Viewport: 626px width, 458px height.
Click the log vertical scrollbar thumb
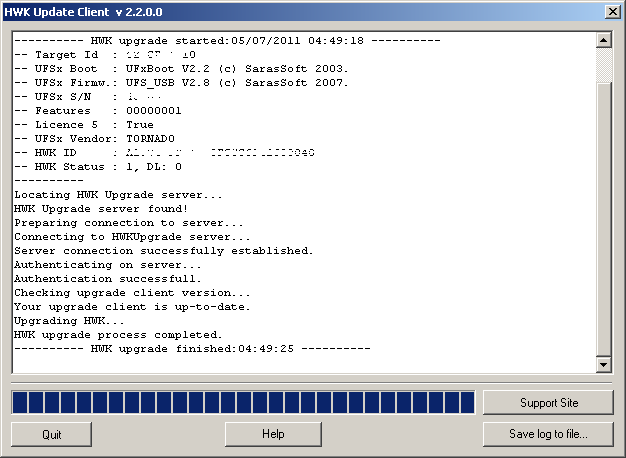click(x=604, y=219)
